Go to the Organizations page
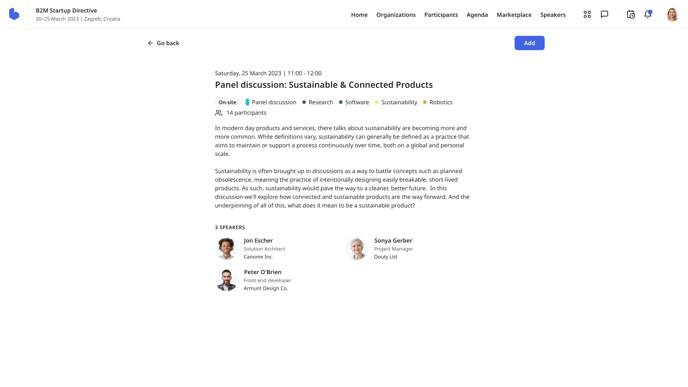 coord(396,14)
